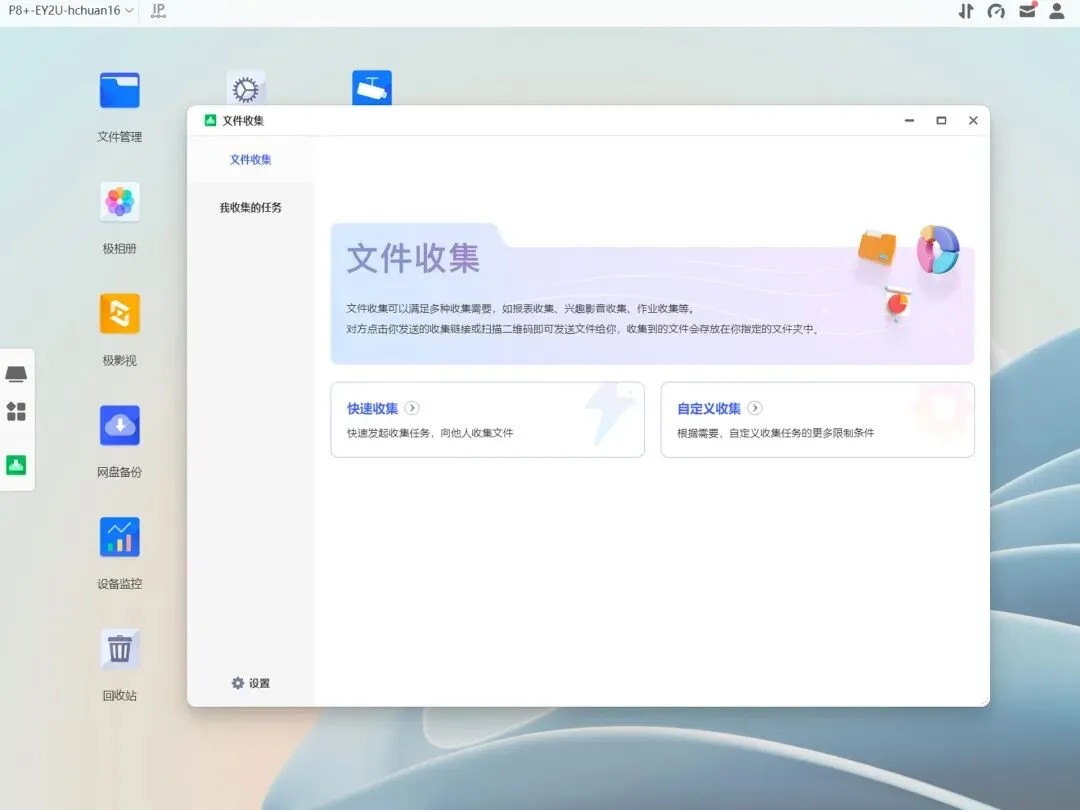
Task: Click the green 文件收集 icon in left dock
Action: point(16,465)
